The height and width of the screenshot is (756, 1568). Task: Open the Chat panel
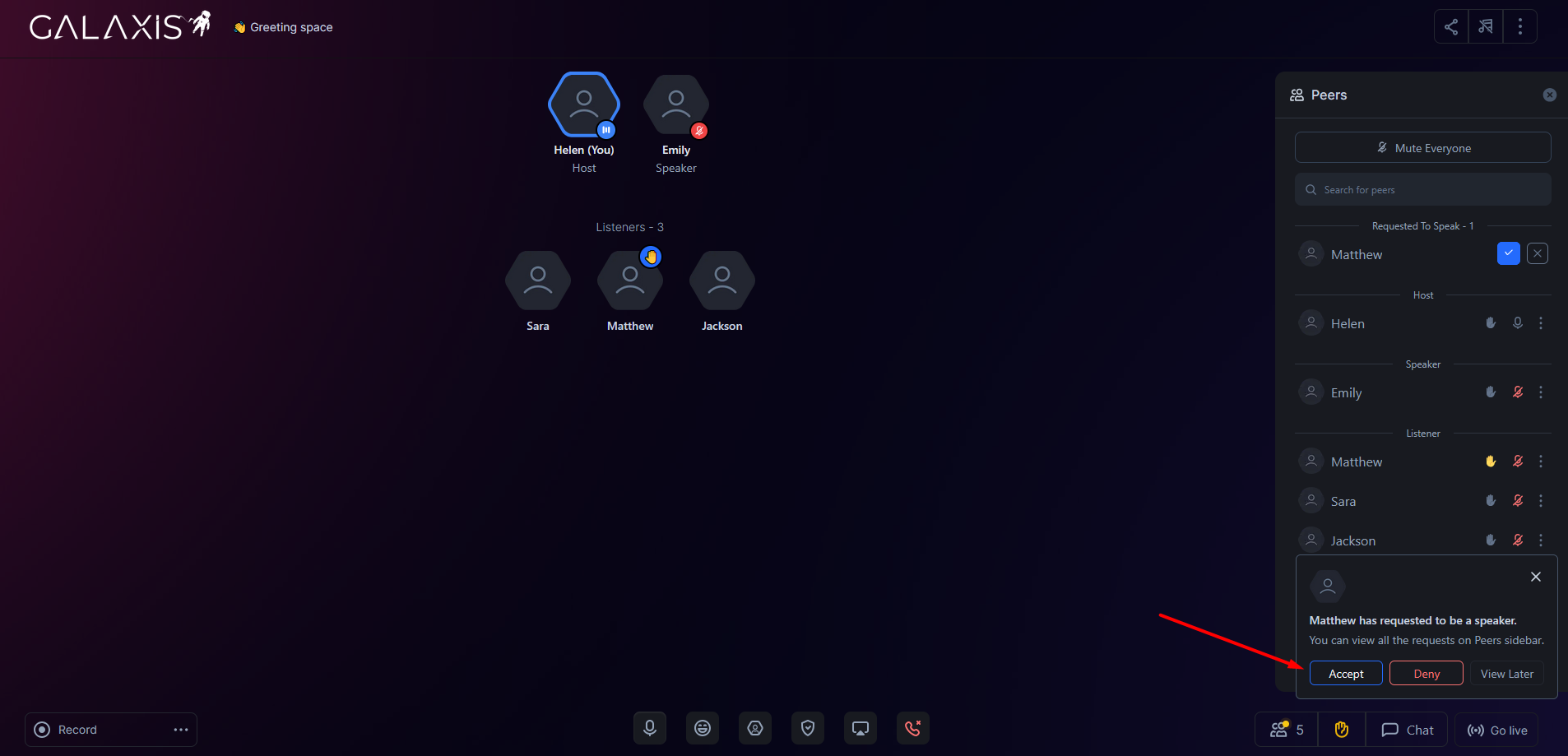click(x=1408, y=730)
